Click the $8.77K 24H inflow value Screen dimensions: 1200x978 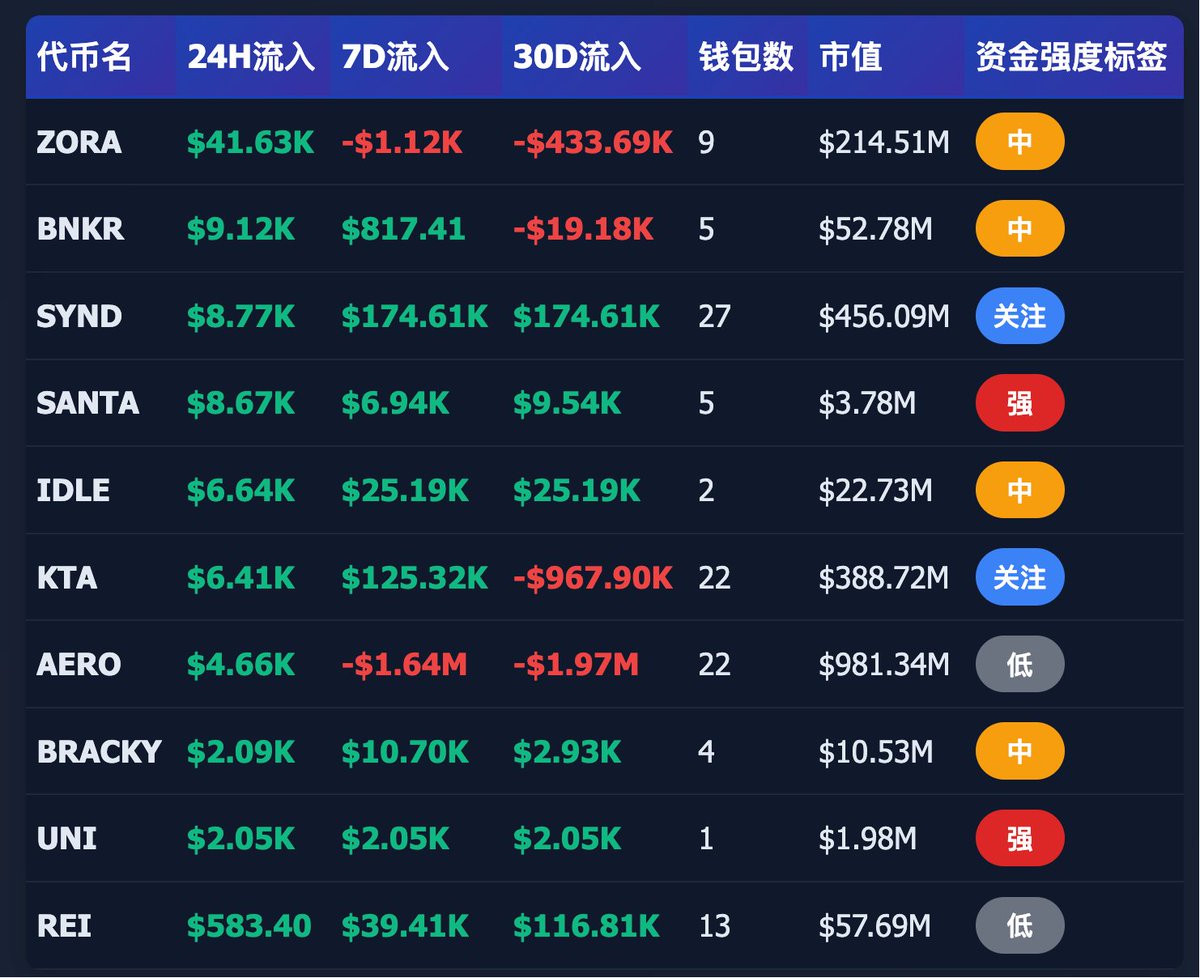tap(241, 316)
